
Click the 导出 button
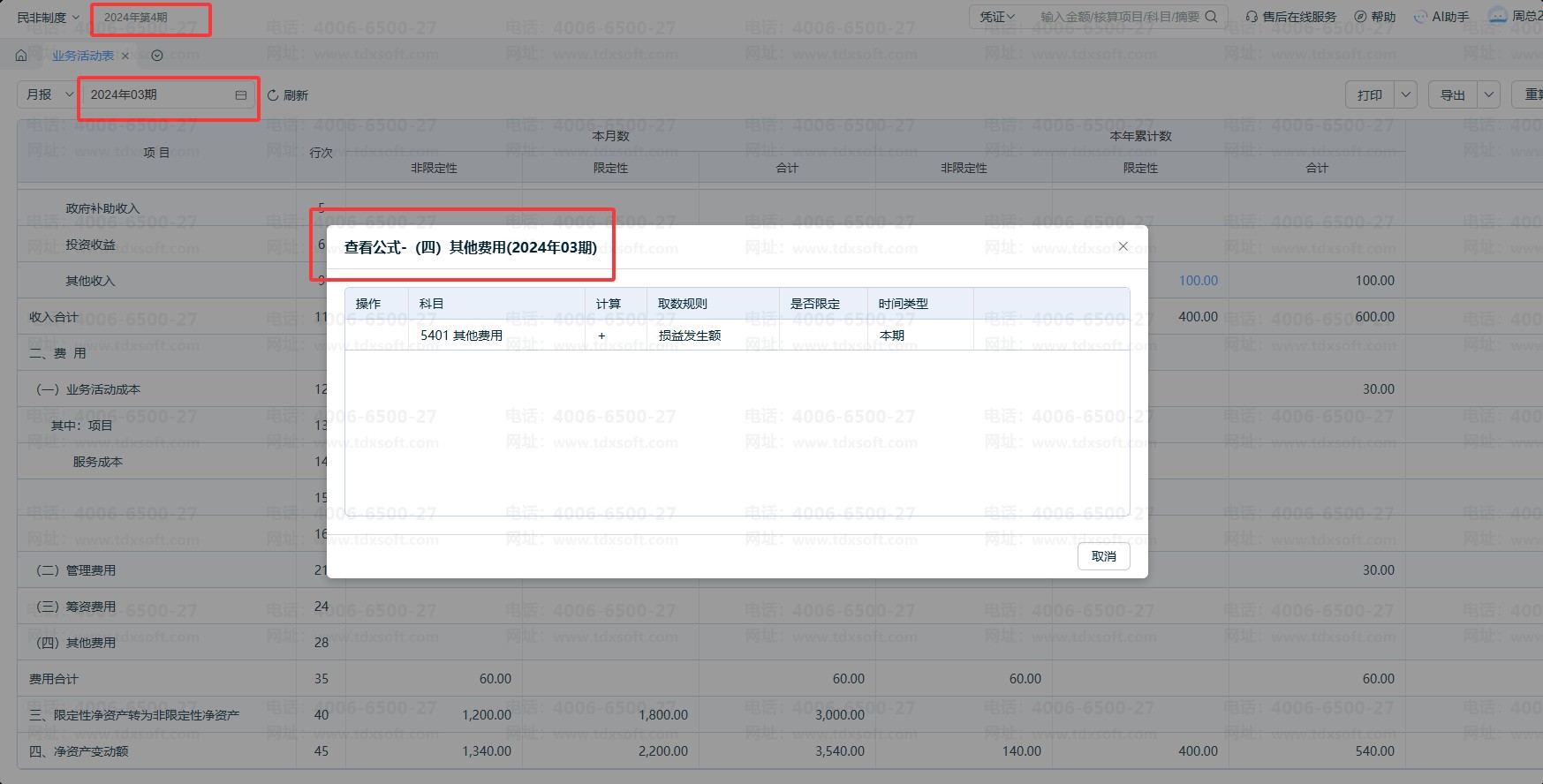point(1453,94)
